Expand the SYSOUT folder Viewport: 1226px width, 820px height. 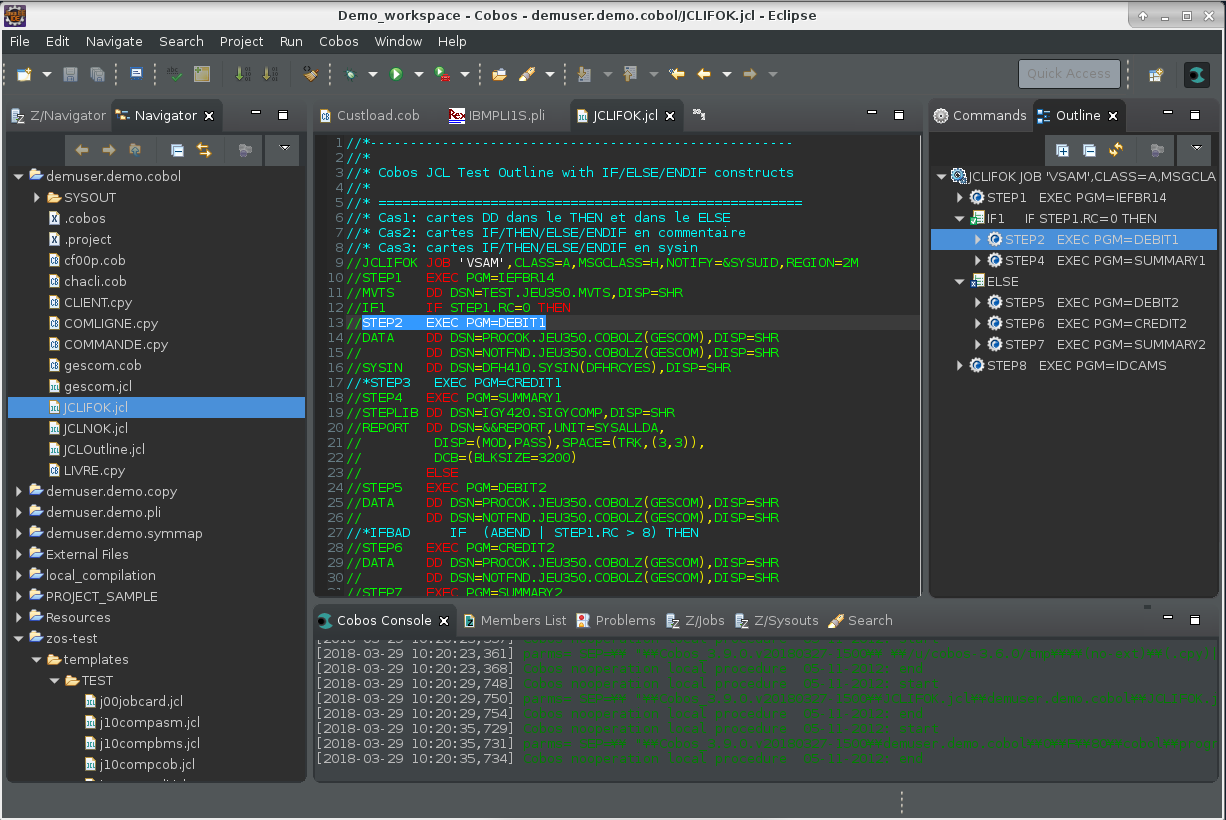click(x=37, y=197)
